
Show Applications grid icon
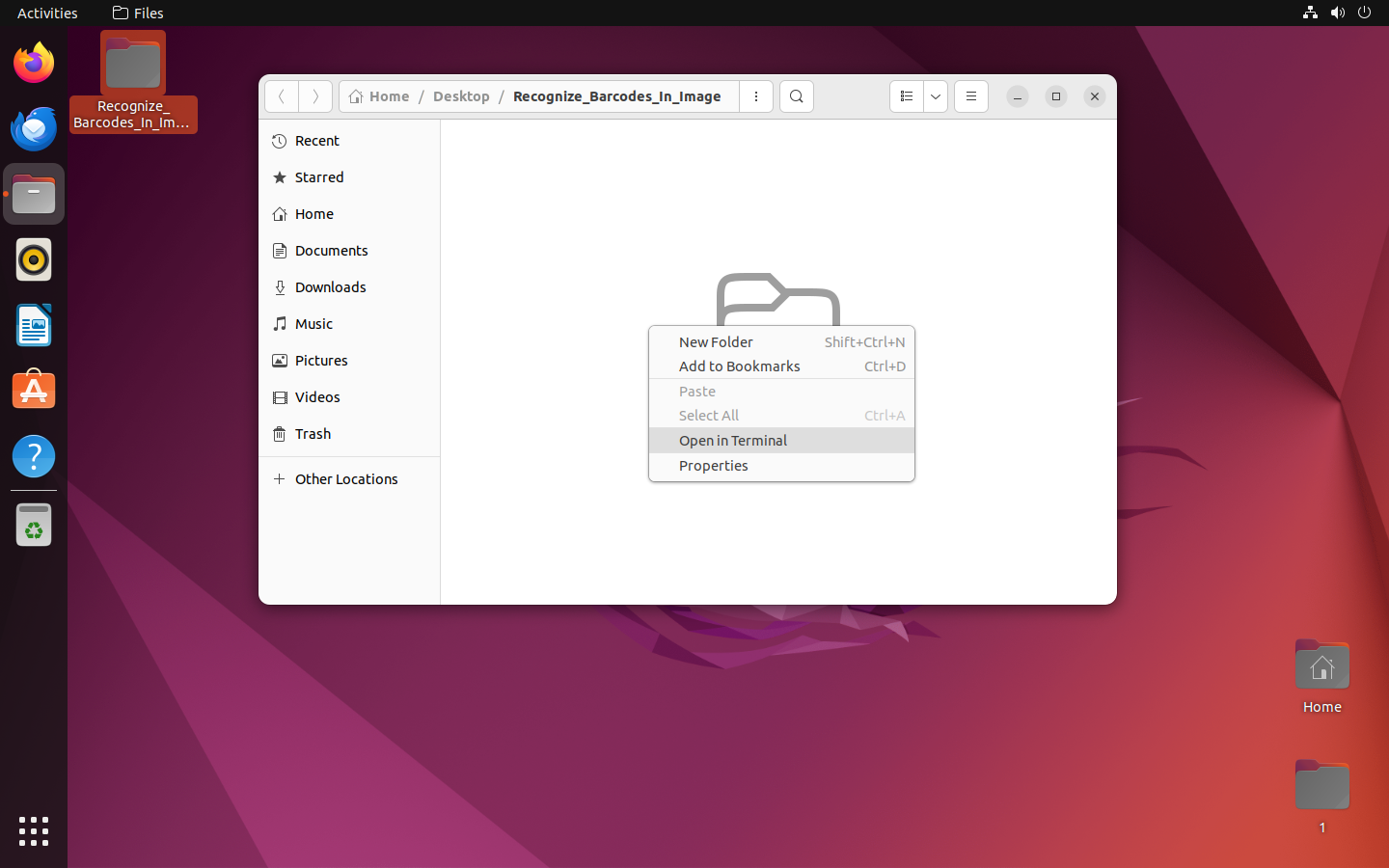pos(34,830)
